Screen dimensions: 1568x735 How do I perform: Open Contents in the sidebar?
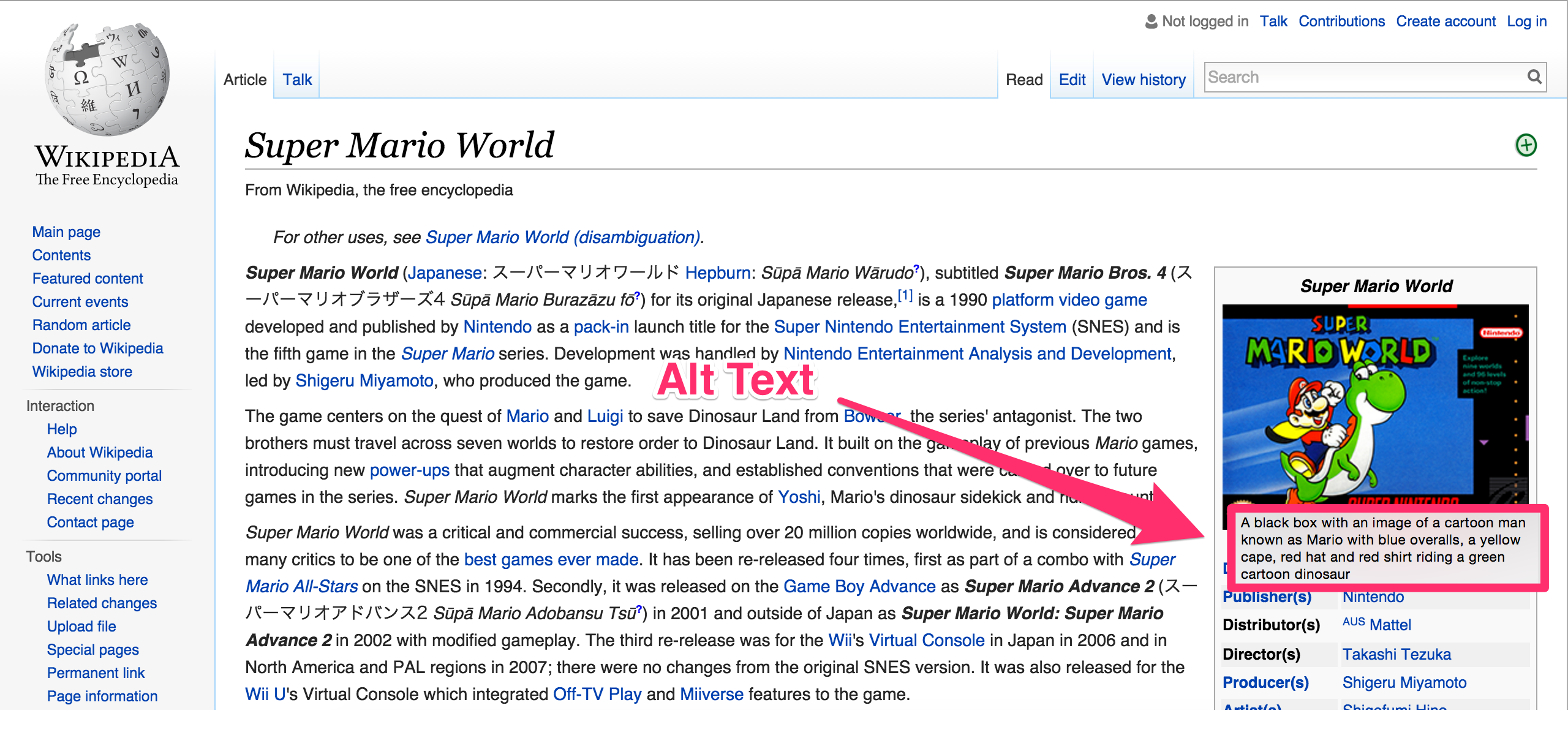click(x=61, y=255)
